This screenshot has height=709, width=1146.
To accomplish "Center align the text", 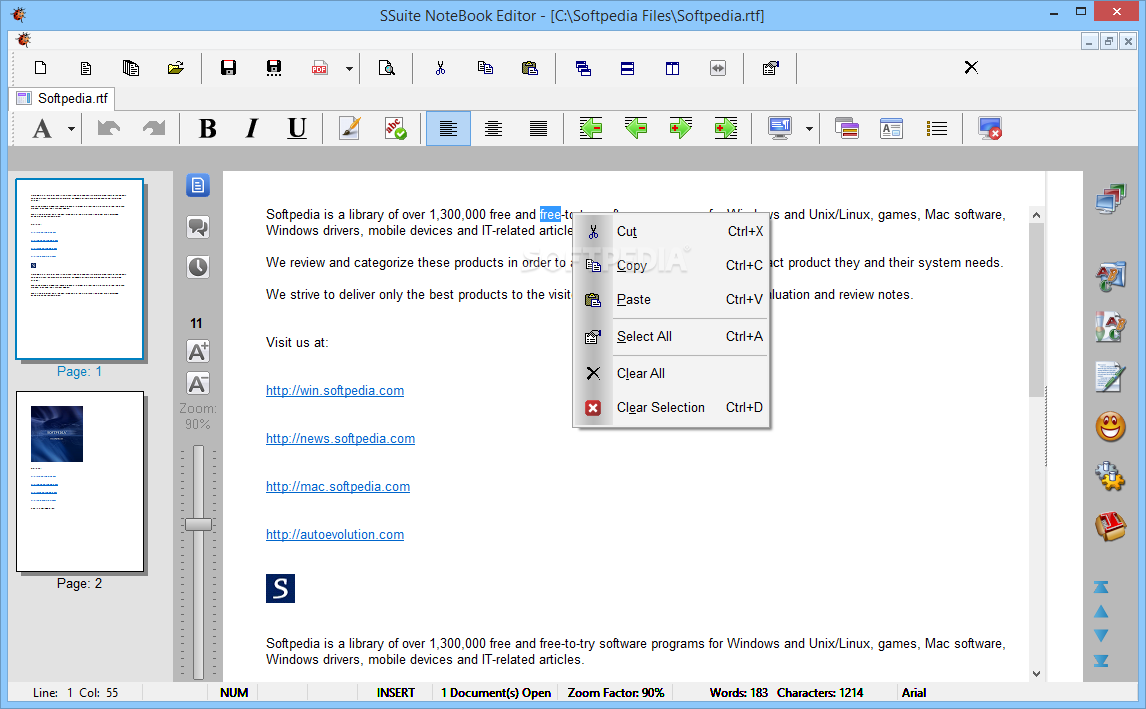I will tap(493, 129).
